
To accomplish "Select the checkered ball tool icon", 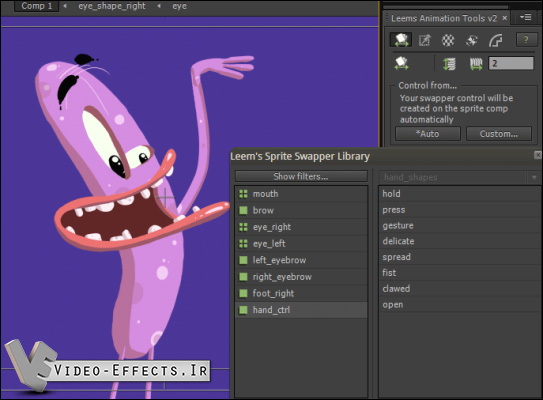I will point(448,40).
